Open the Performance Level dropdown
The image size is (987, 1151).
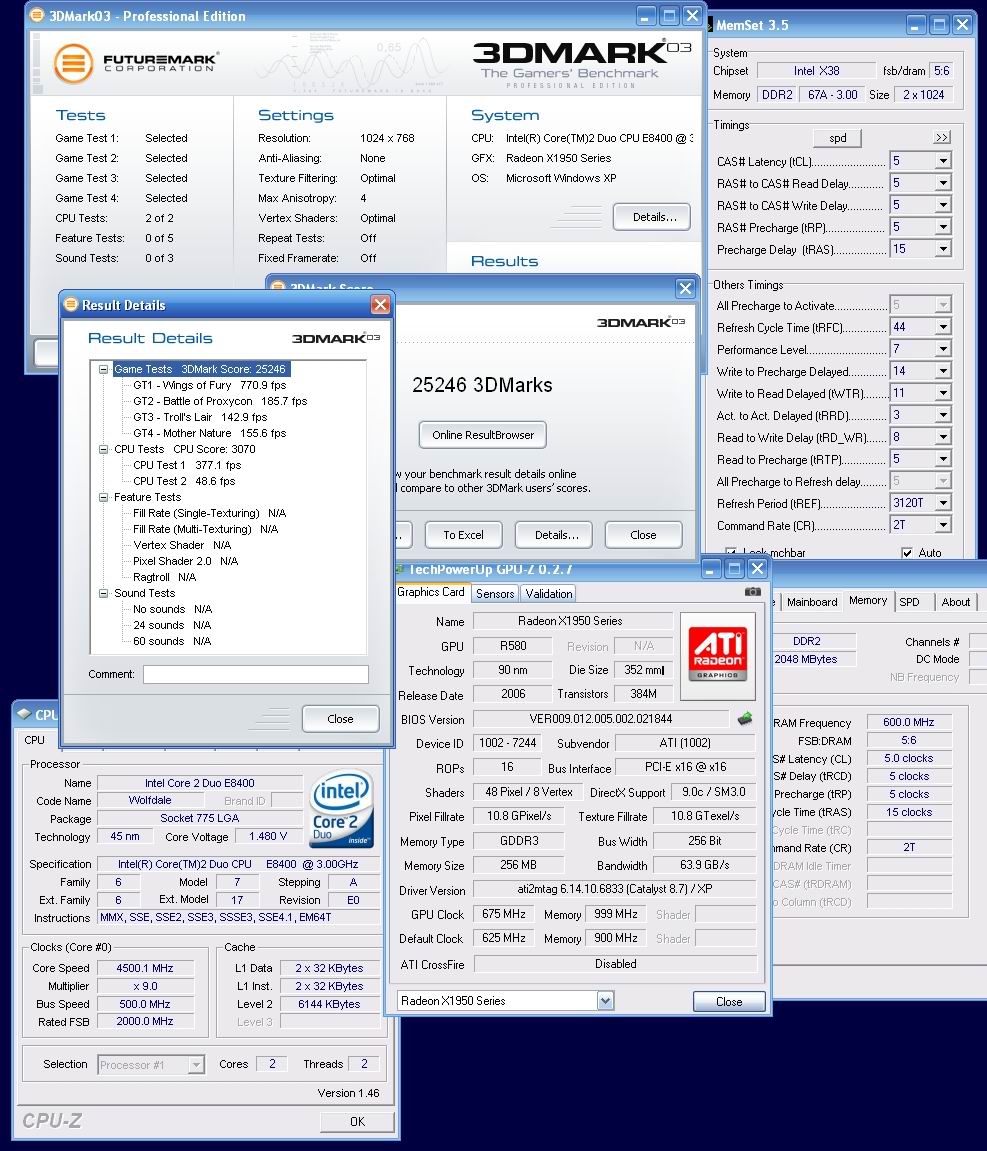pos(943,349)
